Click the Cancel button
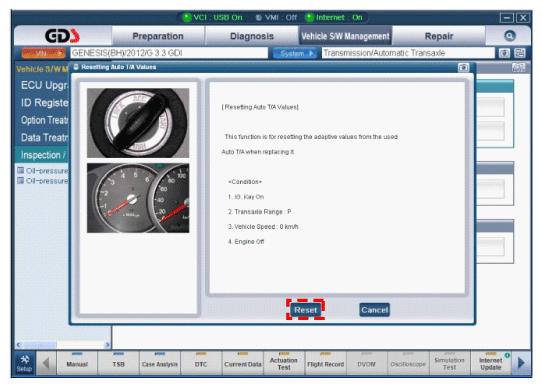This screenshot has width=542, height=387. click(x=374, y=310)
